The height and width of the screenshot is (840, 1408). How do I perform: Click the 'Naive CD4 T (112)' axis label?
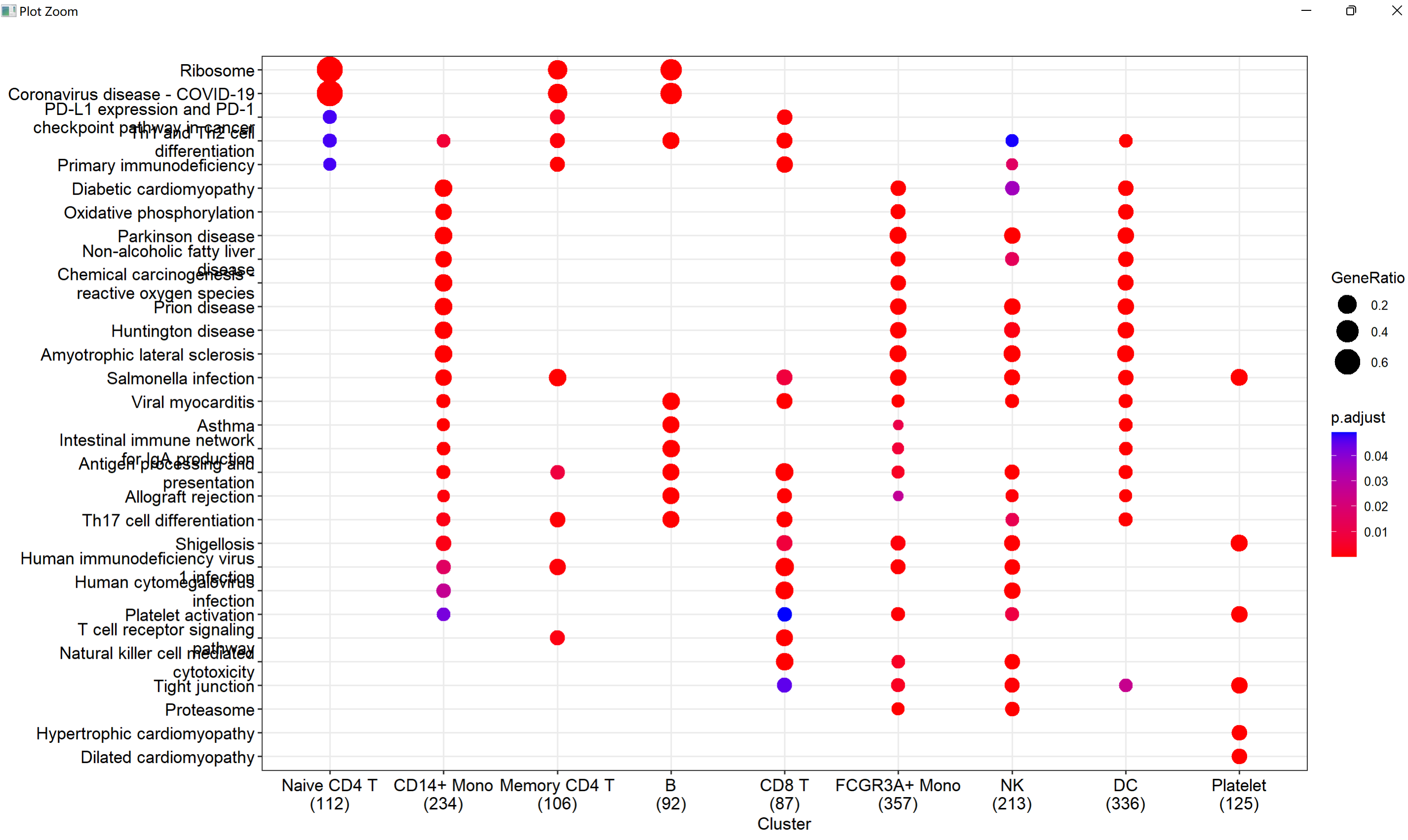pyautogui.click(x=329, y=794)
